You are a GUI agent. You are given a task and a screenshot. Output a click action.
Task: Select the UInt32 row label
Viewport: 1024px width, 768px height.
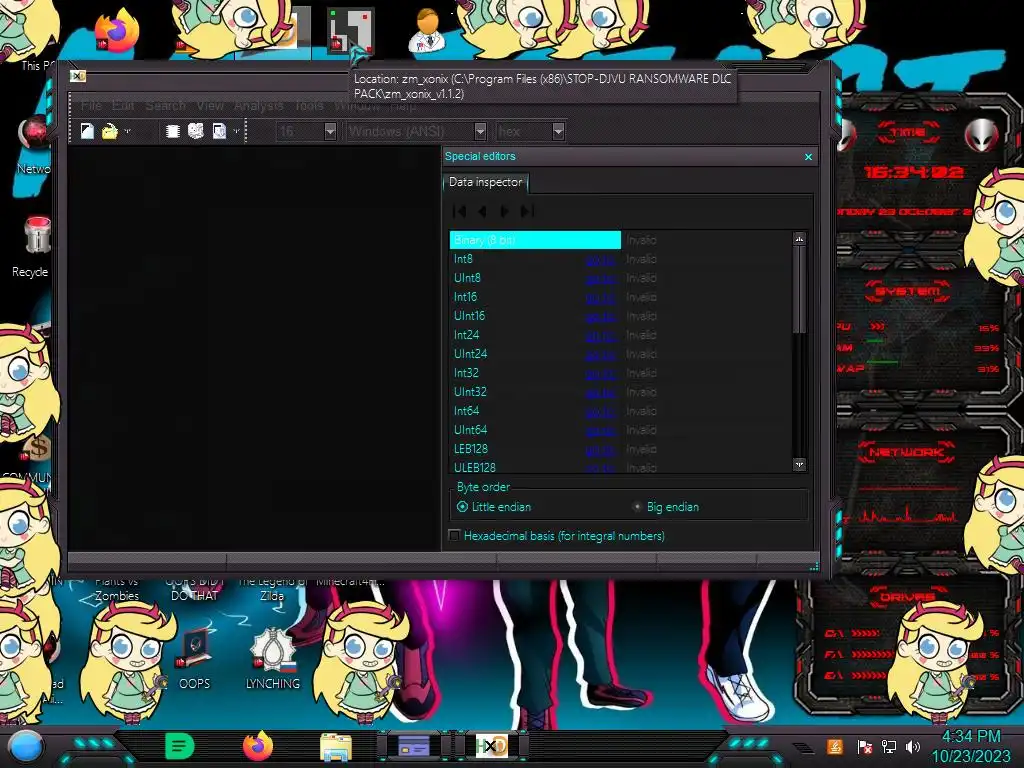(x=470, y=392)
